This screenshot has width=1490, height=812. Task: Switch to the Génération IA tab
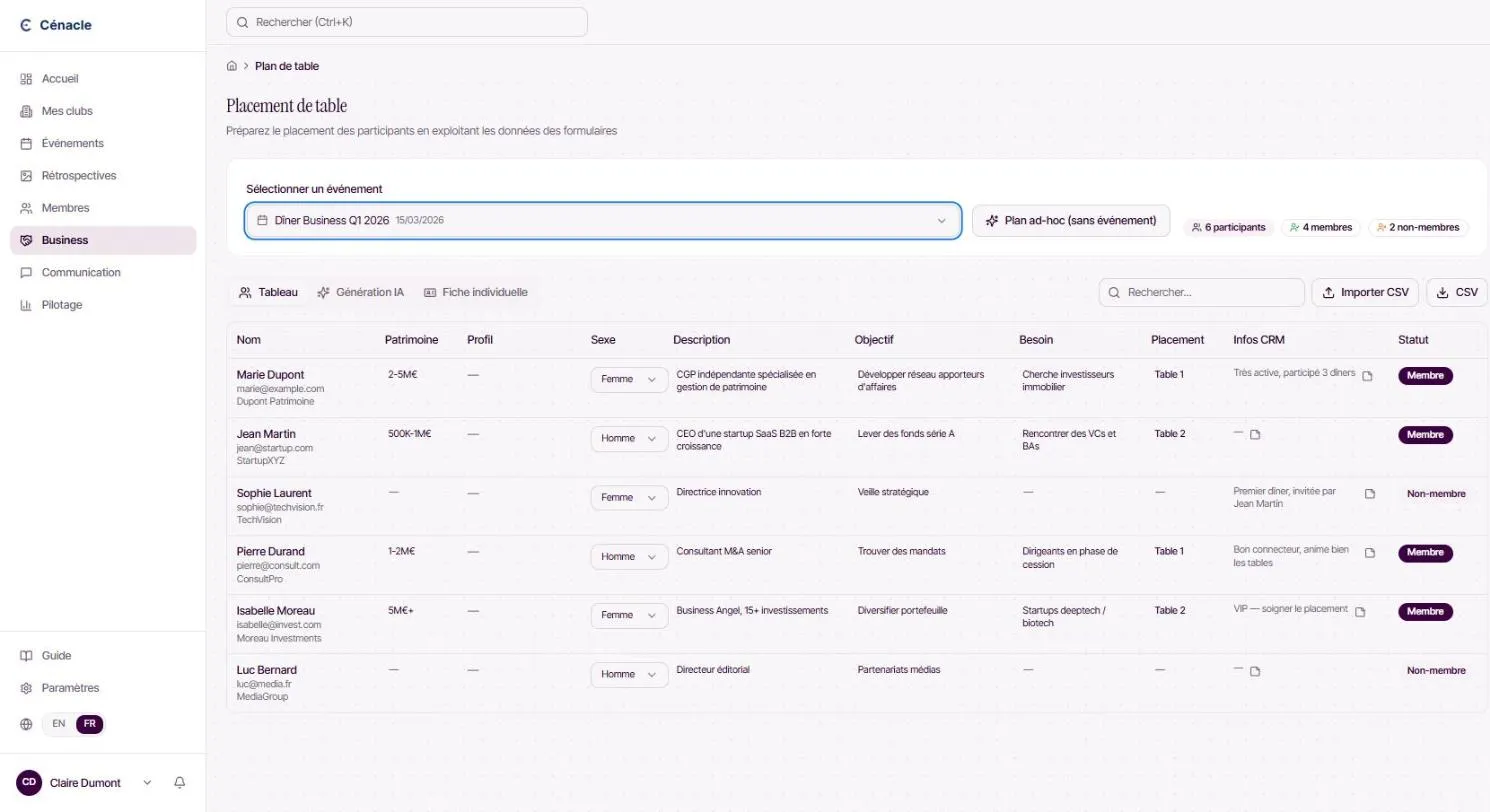[360, 293]
